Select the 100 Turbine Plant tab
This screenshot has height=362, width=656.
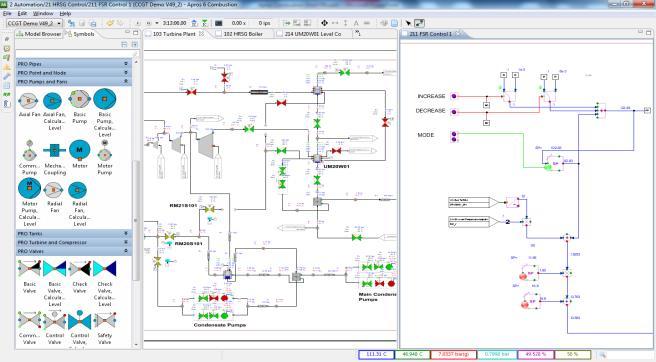[x=174, y=34]
